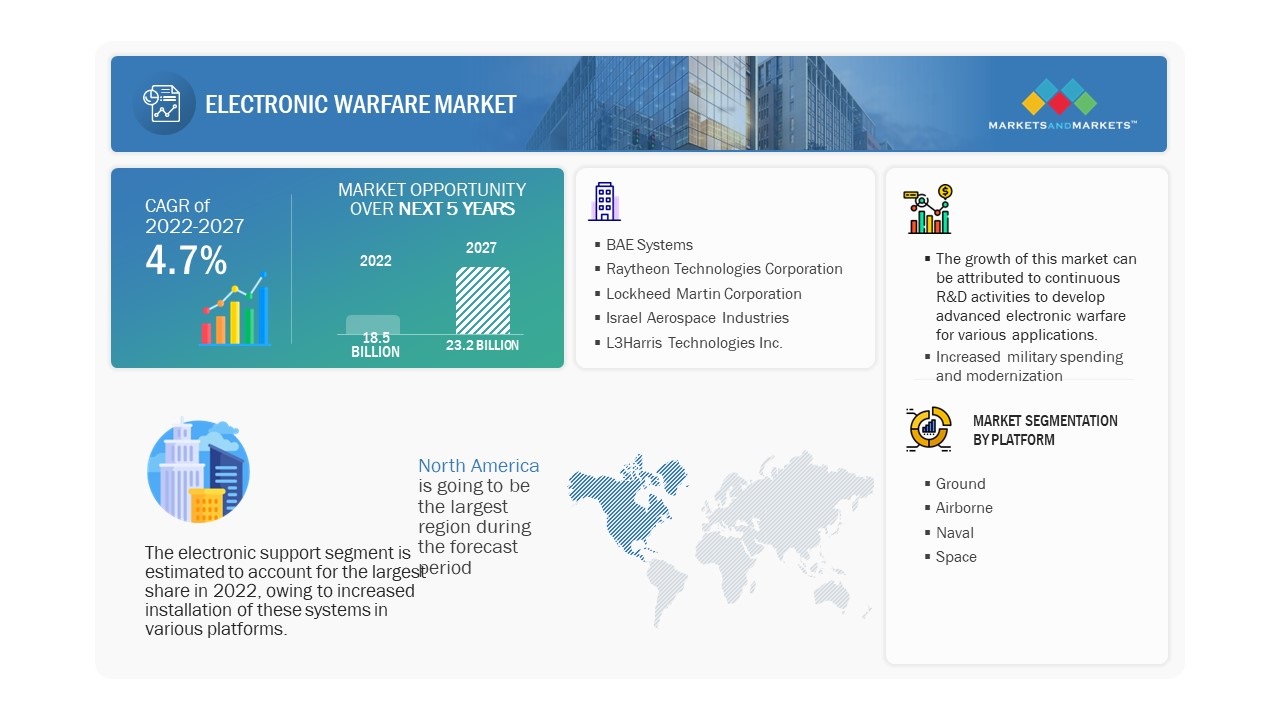Click the purple building companies icon
The height and width of the screenshot is (720, 1280).
pyautogui.click(x=604, y=201)
